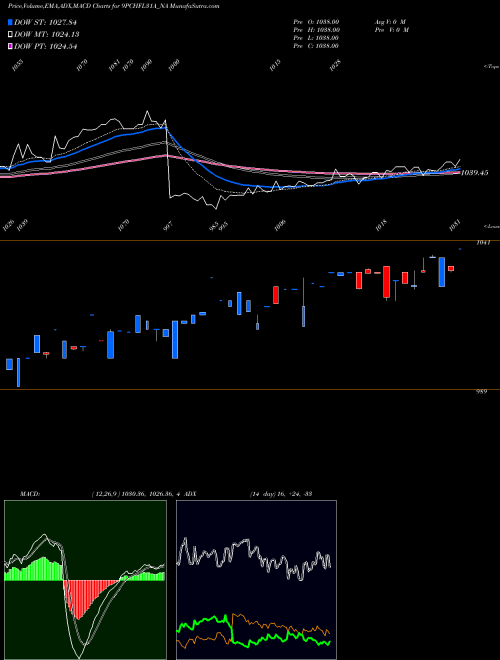The height and width of the screenshot is (660, 500).
Task: Open the MACD histogram chart panel
Action: 85,580
